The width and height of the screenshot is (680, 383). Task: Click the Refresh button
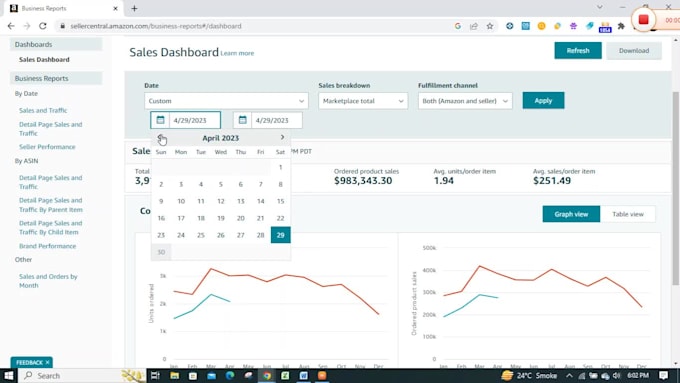click(x=578, y=50)
